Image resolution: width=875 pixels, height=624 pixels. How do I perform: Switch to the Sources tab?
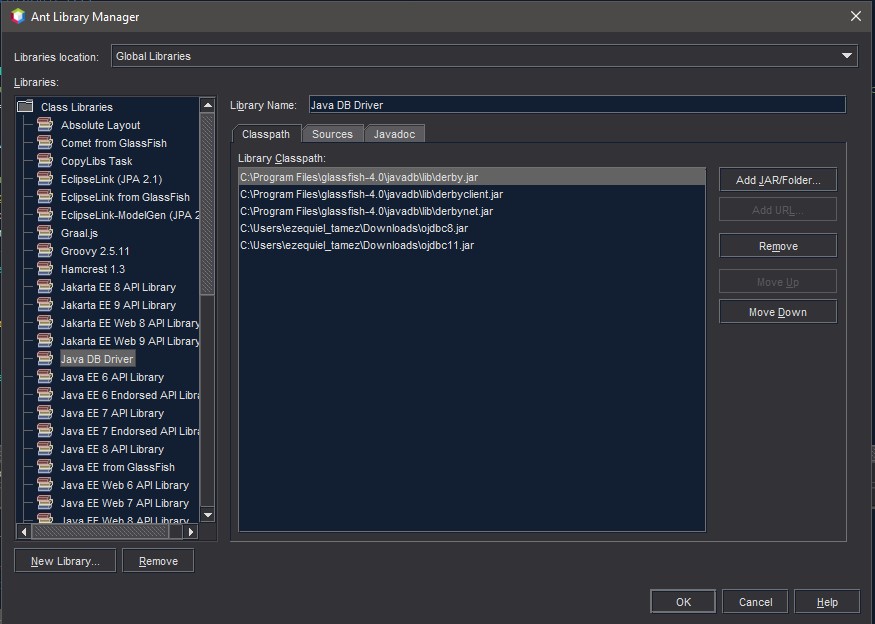pyautogui.click(x=333, y=134)
